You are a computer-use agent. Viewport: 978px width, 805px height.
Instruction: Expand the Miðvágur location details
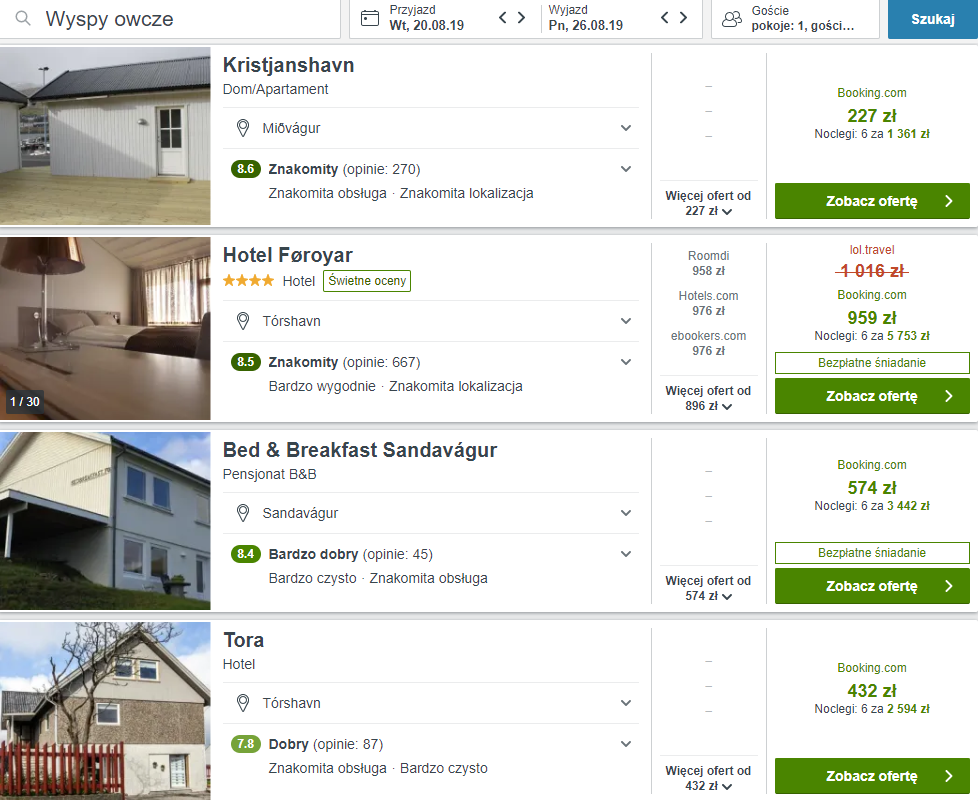[626, 128]
